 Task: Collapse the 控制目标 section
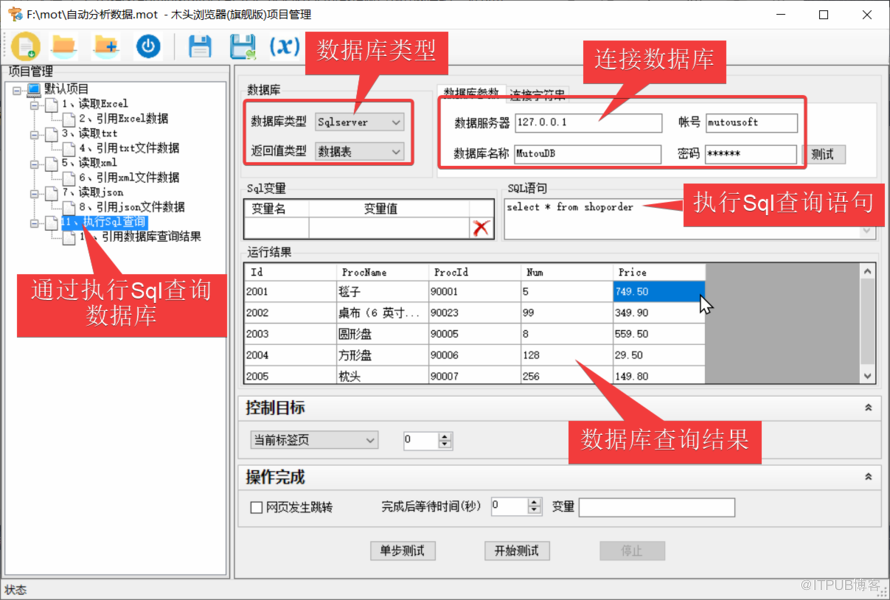[x=868, y=408]
